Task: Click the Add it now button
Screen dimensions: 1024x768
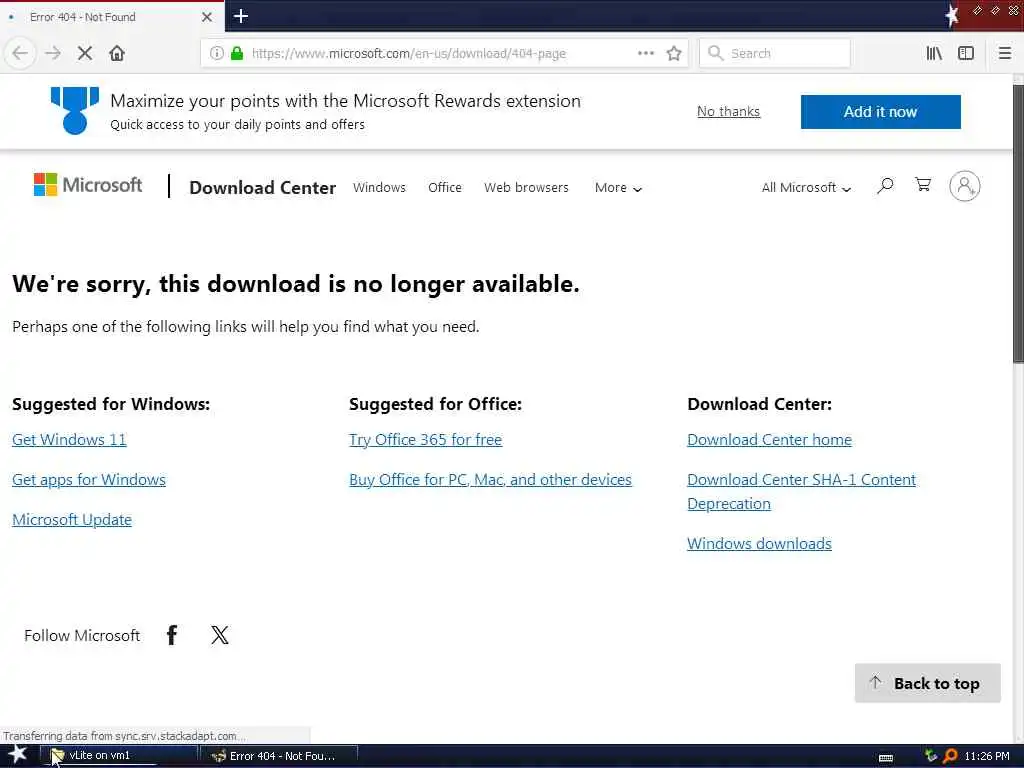Action: [880, 112]
